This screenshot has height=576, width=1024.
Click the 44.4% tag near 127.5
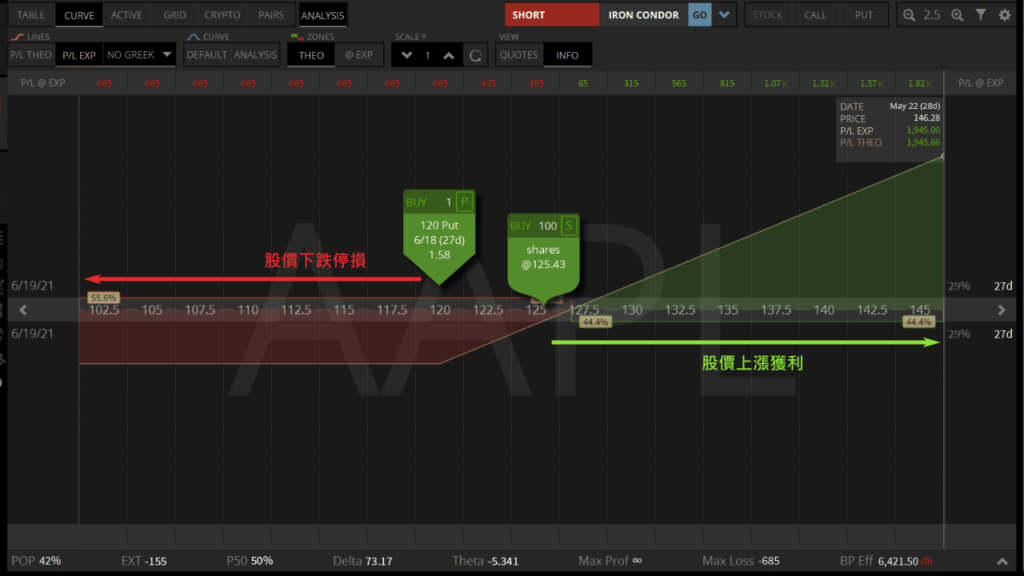point(595,322)
